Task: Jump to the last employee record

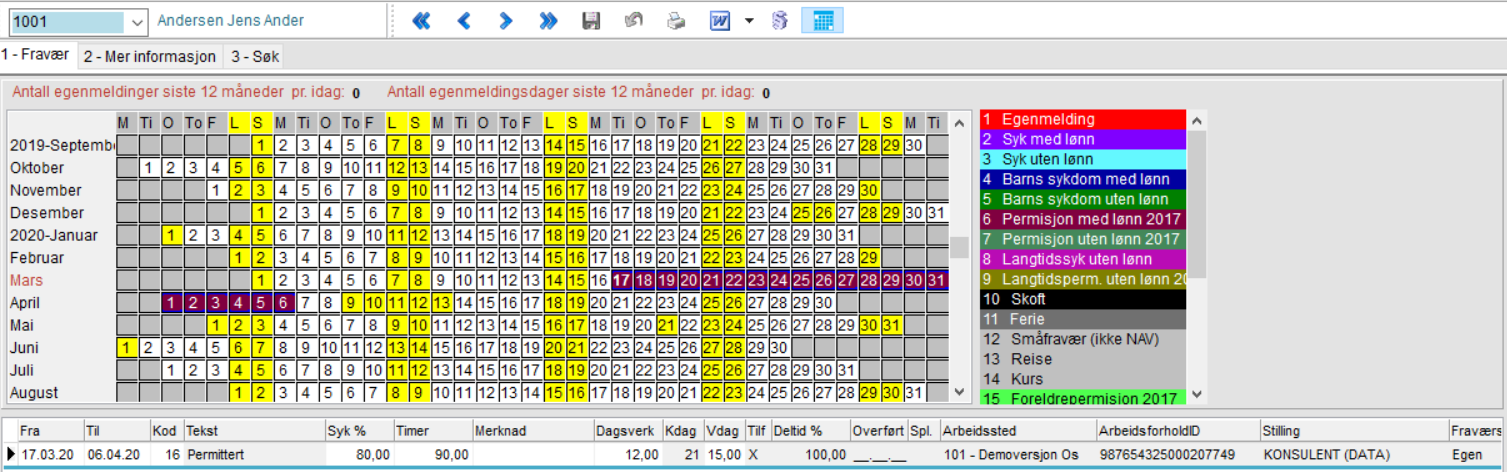Action: 547,20
